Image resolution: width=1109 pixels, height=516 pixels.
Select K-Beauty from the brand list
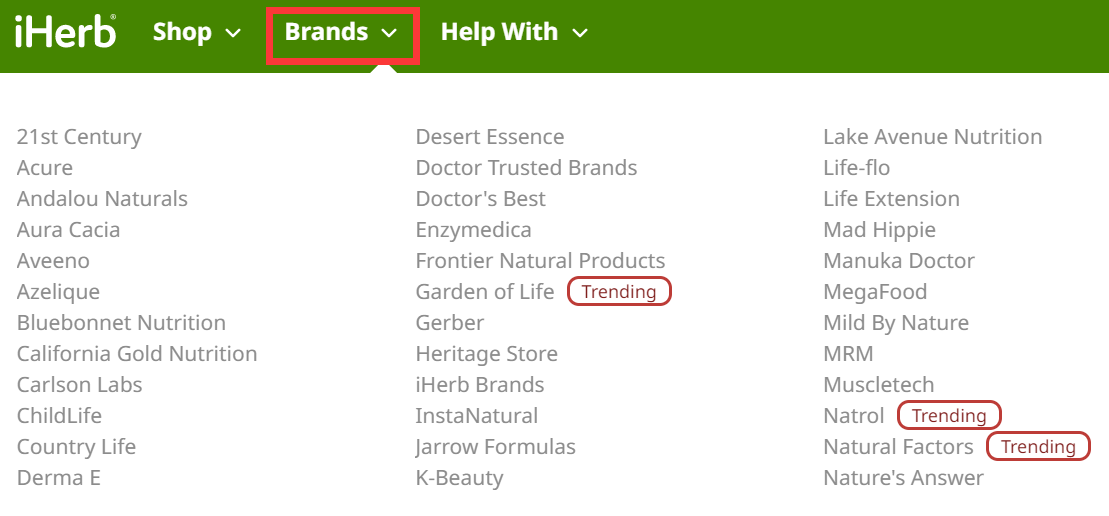(x=459, y=478)
